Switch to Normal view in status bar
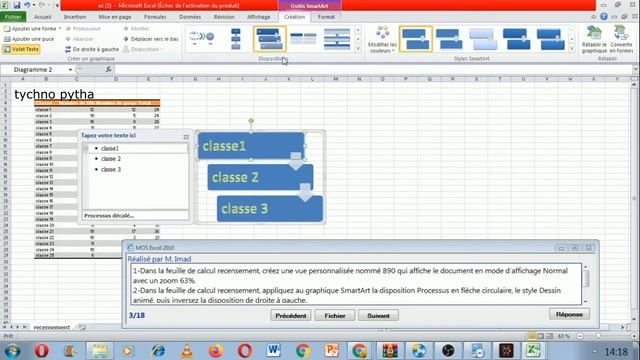This screenshot has width=640, height=360. pos(531,336)
